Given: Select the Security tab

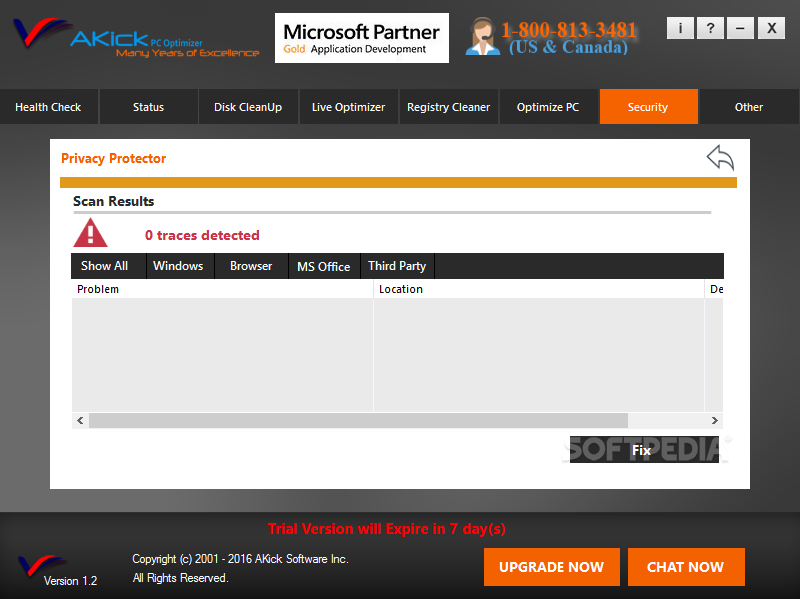Looking at the screenshot, I should (x=648, y=107).
